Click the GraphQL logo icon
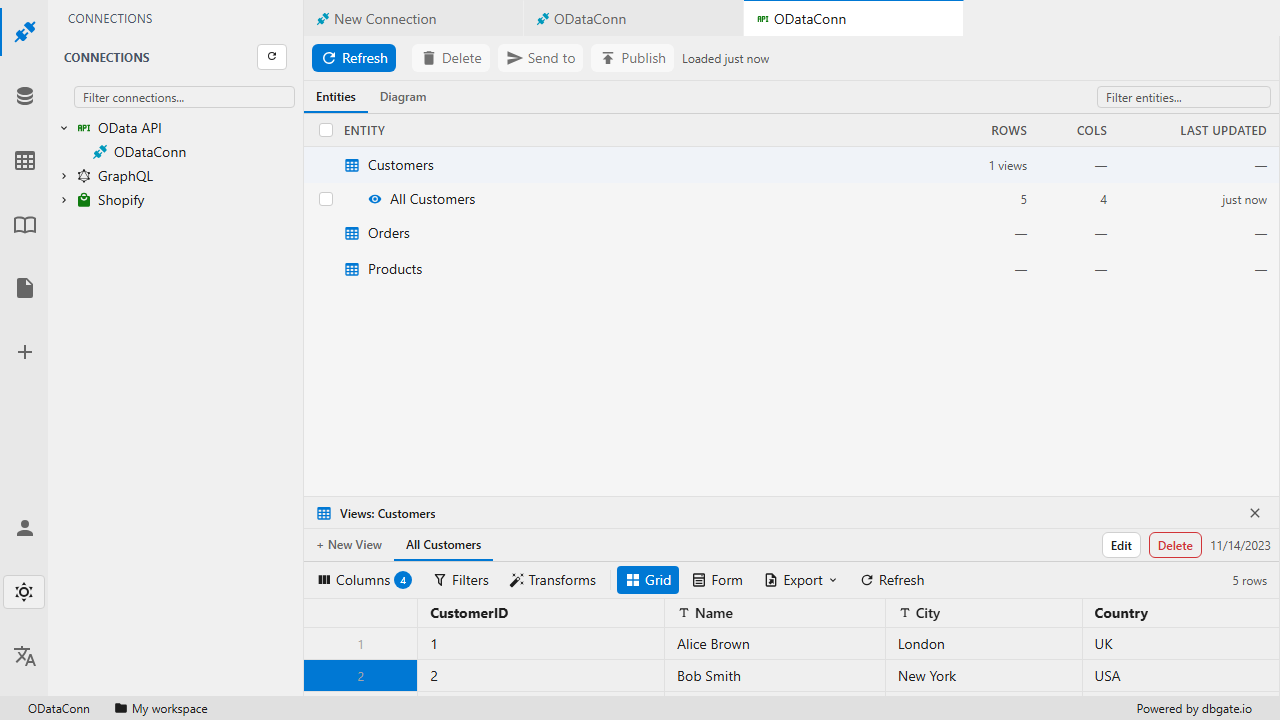 pyautogui.click(x=84, y=176)
